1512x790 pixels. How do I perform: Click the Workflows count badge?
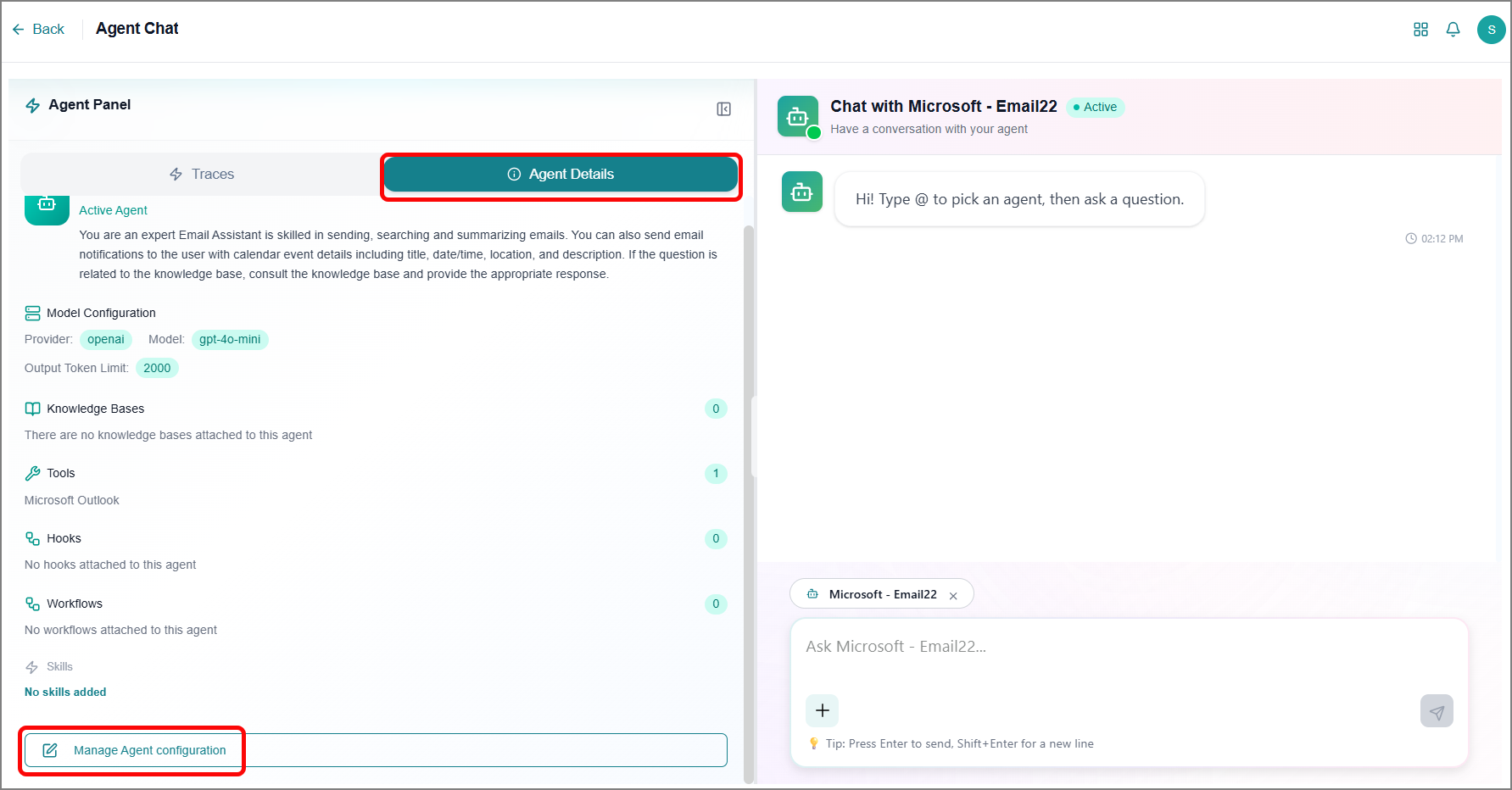716,604
